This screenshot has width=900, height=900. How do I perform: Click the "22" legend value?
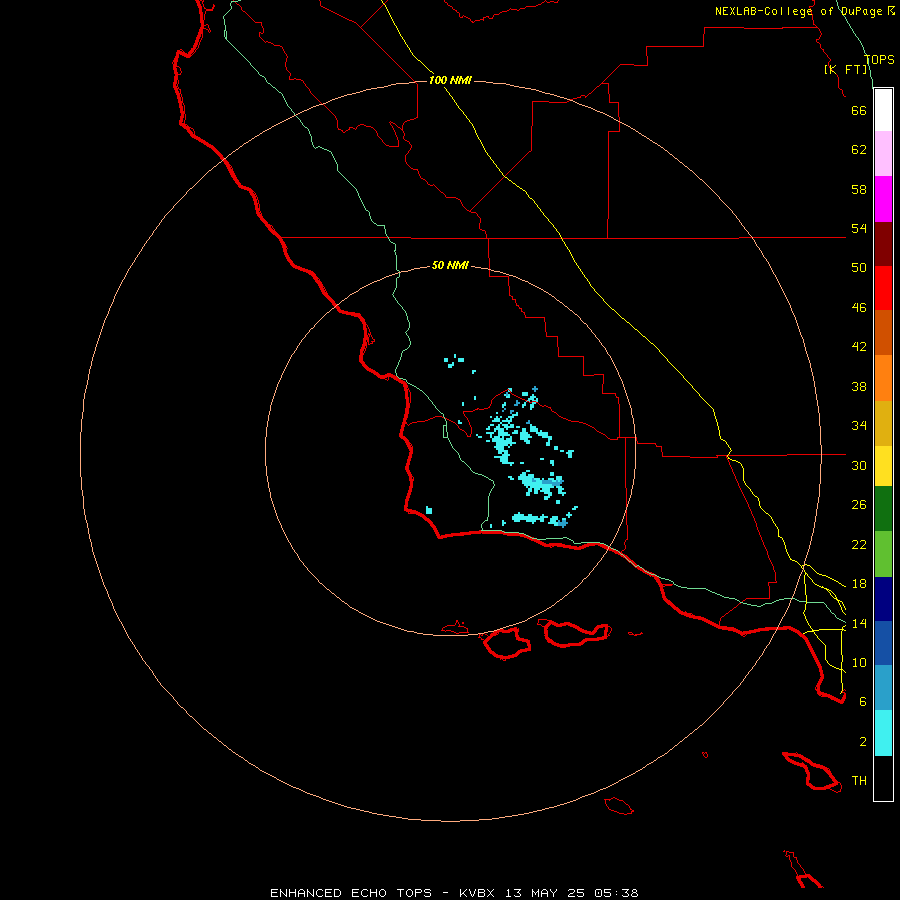(x=859, y=544)
